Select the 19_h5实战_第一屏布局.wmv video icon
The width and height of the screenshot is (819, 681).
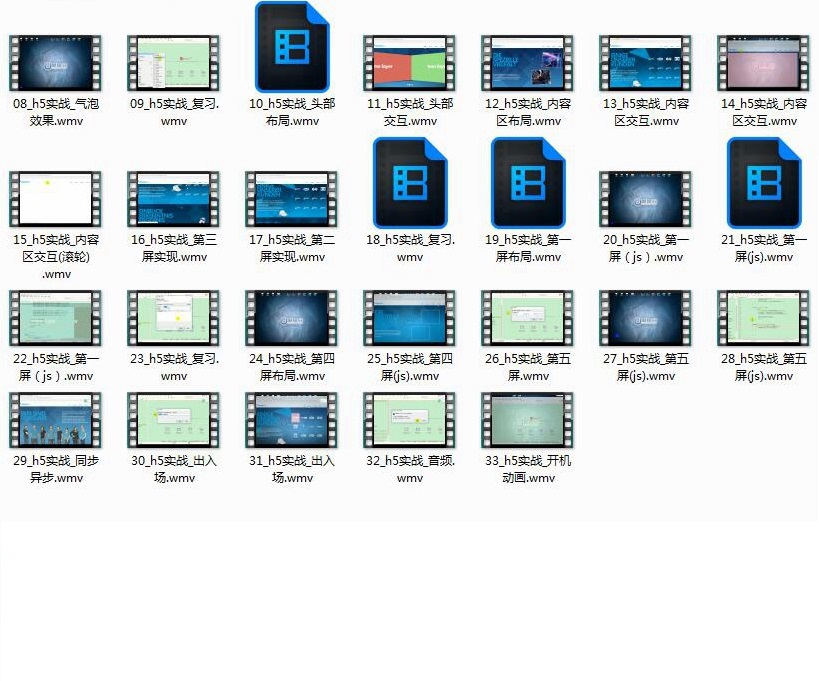tap(527, 183)
